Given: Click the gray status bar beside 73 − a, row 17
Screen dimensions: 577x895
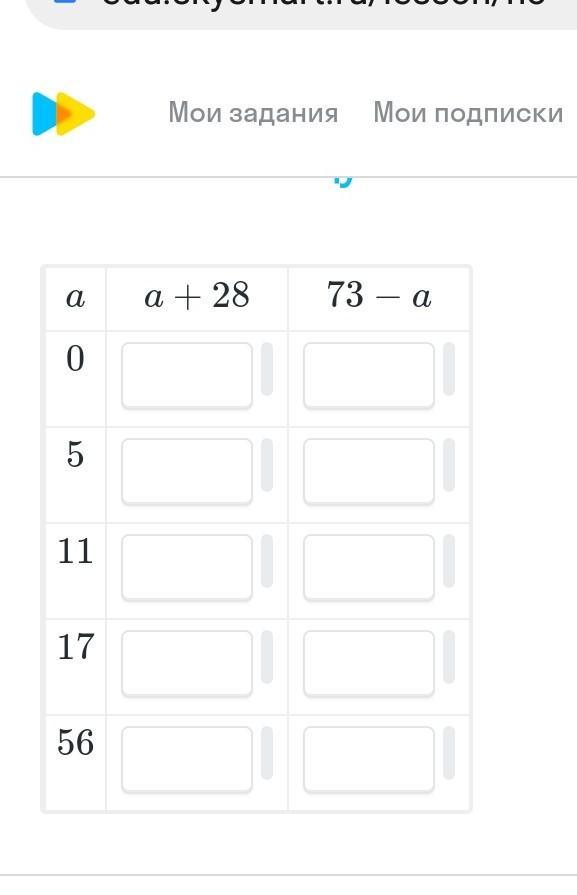Looking at the screenshot, I should (x=449, y=656).
